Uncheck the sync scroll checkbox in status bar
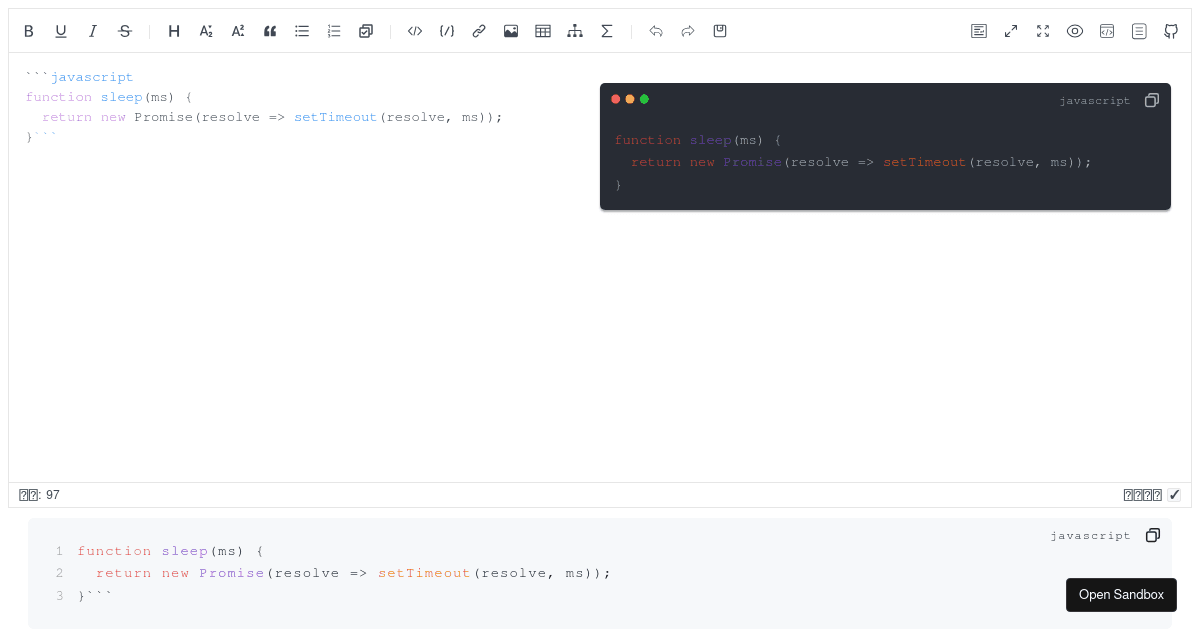The height and width of the screenshot is (630, 1200). click(1174, 495)
